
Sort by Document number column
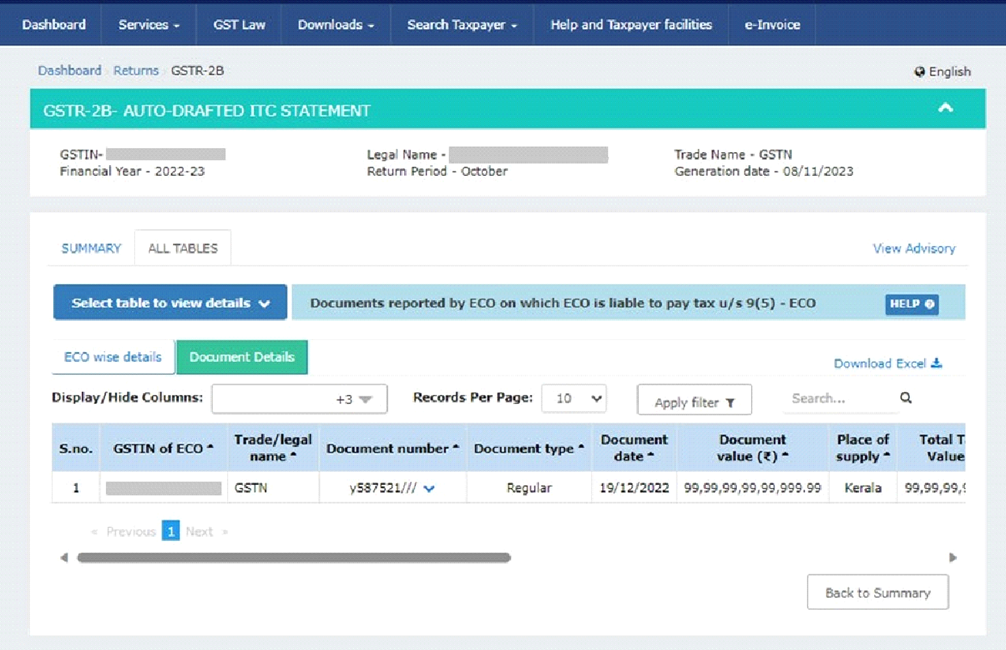392,449
